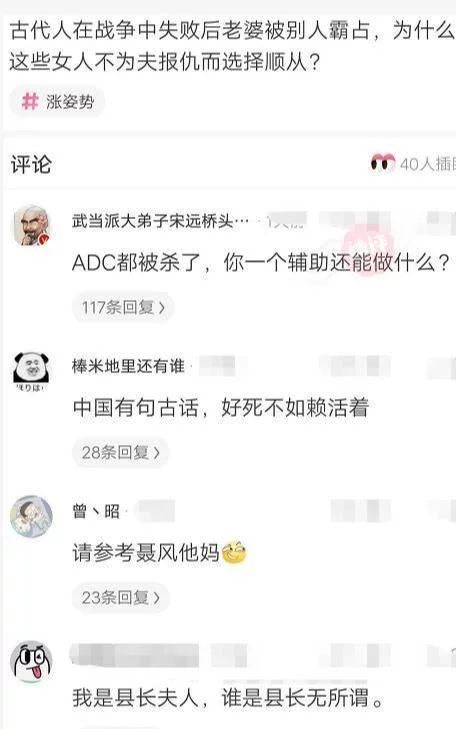Select username 棒米地里还有谁

coord(128,366)
